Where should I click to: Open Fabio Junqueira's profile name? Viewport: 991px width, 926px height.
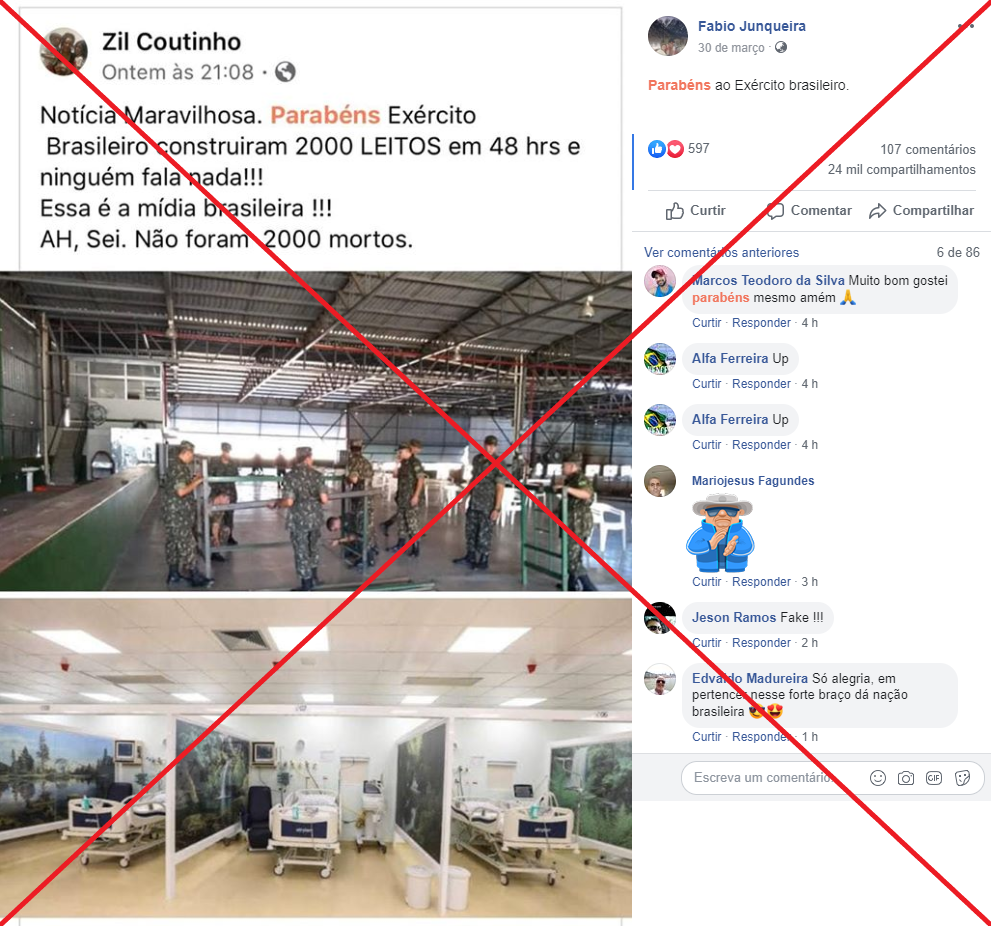click(x=751, y=26)
